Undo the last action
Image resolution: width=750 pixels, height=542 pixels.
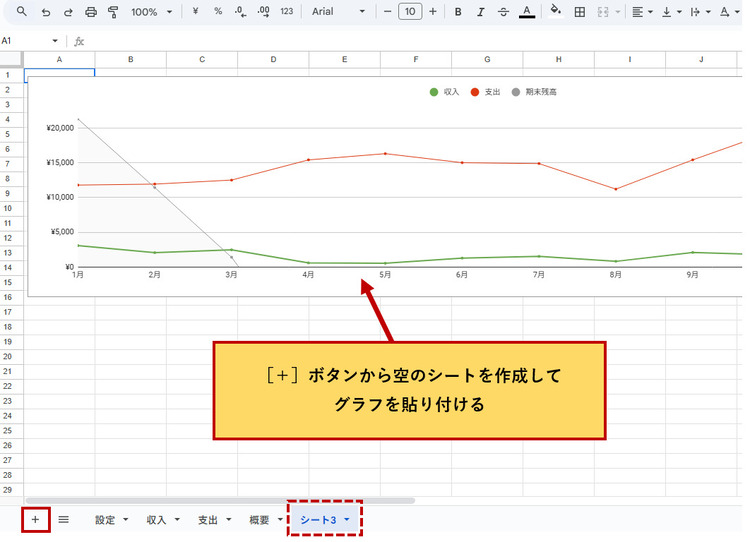[45, 12]
